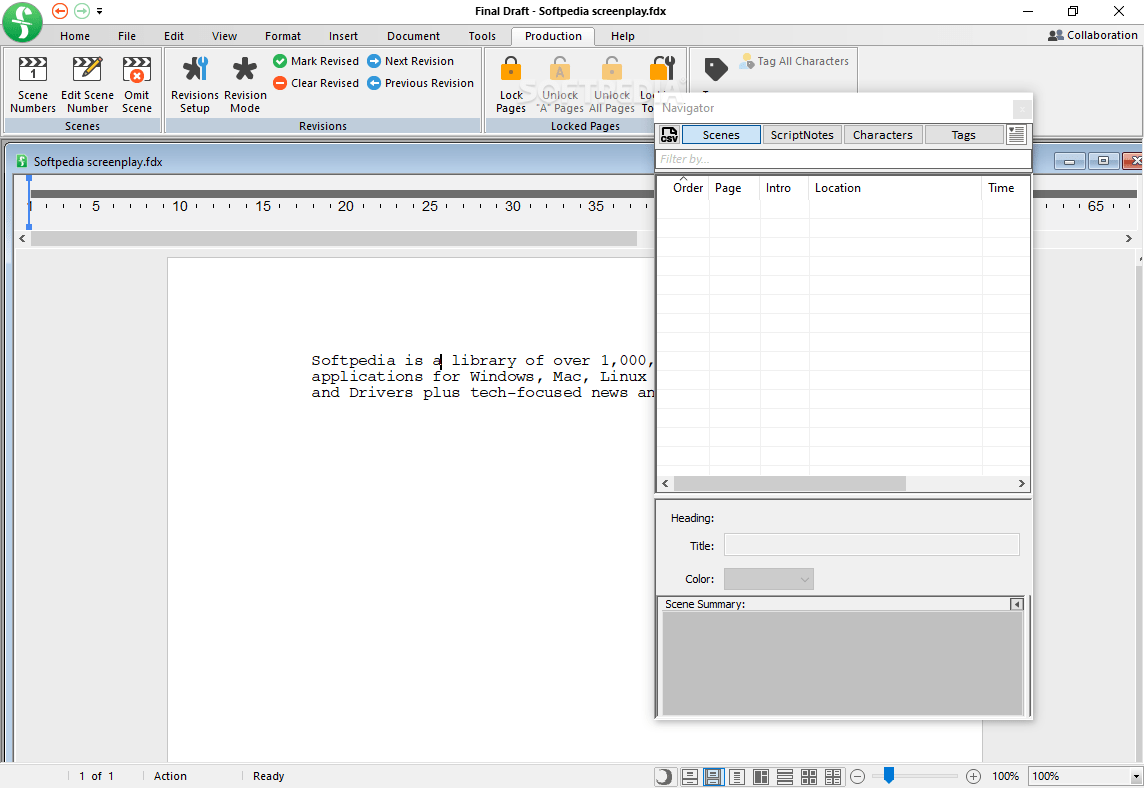Select the highlighted page view icon
Screen dimensions: 1144x788
[714, 776]
